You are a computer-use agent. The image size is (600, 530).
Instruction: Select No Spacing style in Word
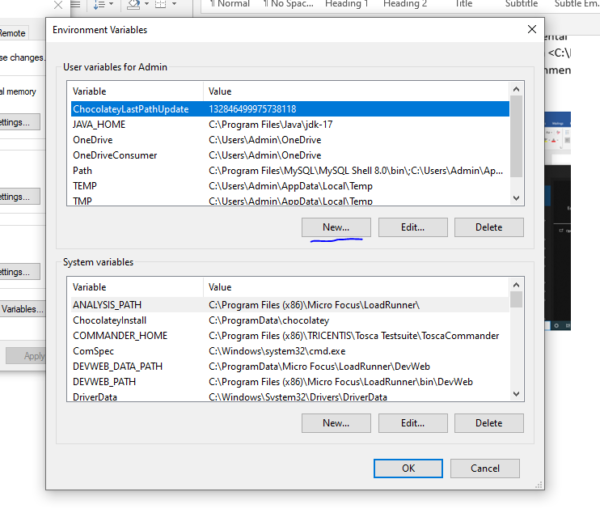(289, 4)
